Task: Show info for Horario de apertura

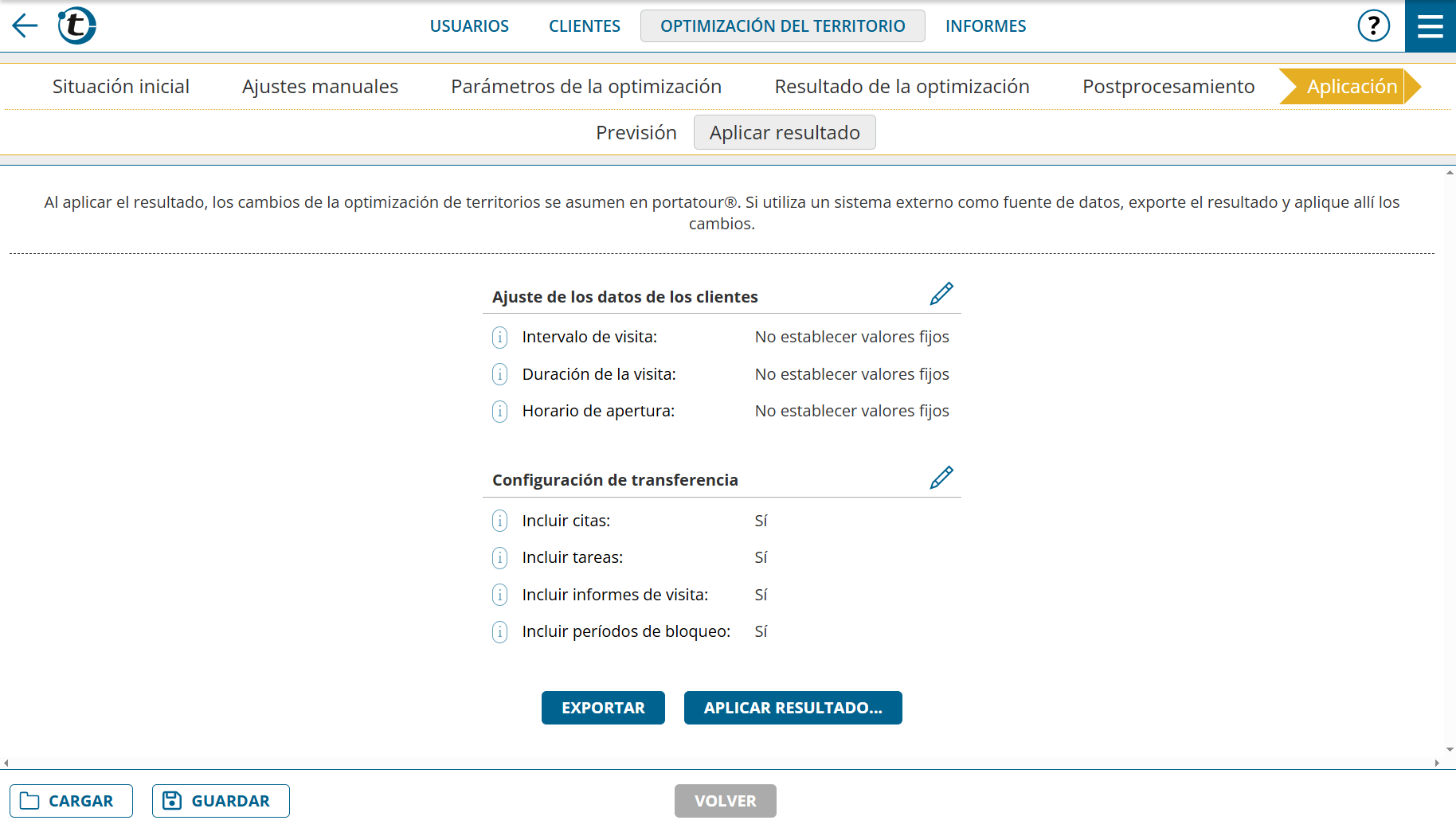Action: (x=499, y=412)
